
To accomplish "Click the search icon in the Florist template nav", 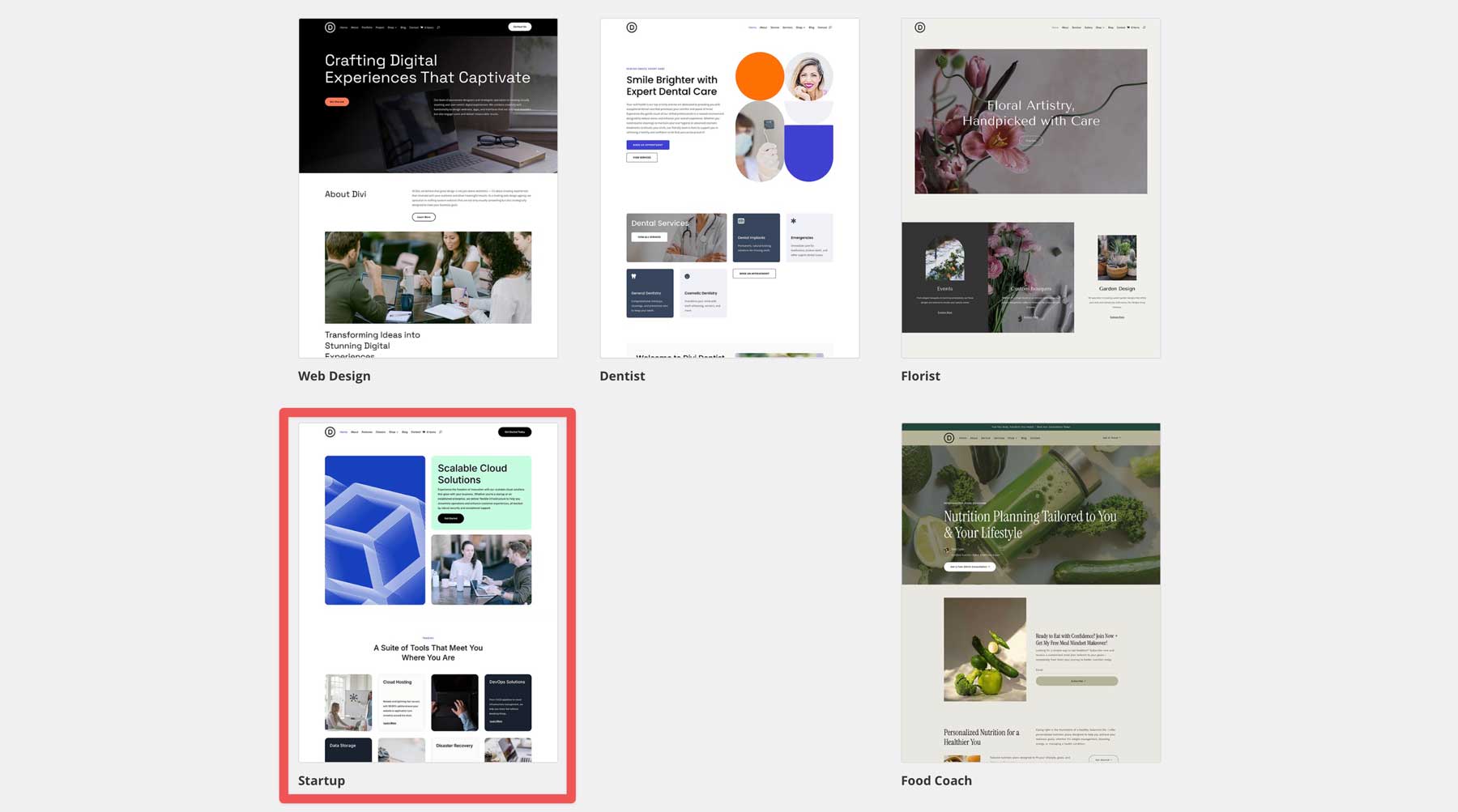I will [1144, 27].
